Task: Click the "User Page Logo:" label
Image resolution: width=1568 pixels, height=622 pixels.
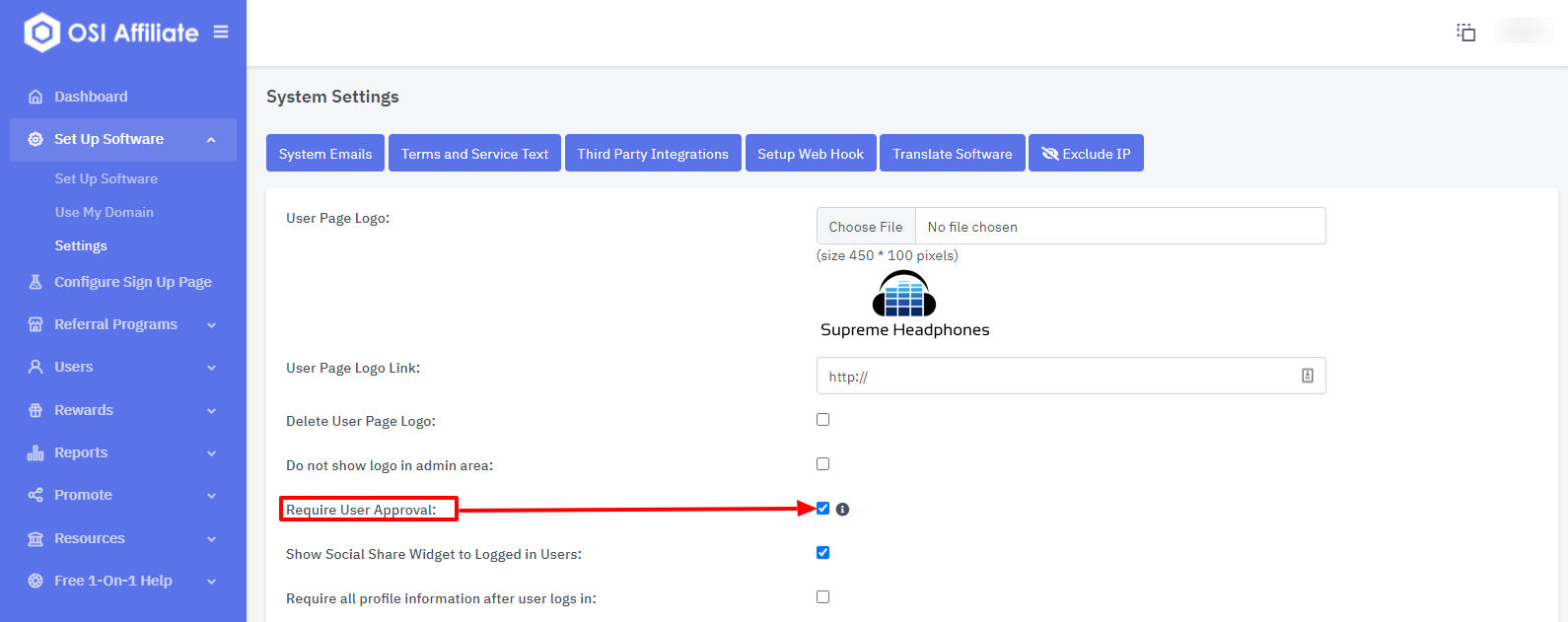Action: pos(337,218)
